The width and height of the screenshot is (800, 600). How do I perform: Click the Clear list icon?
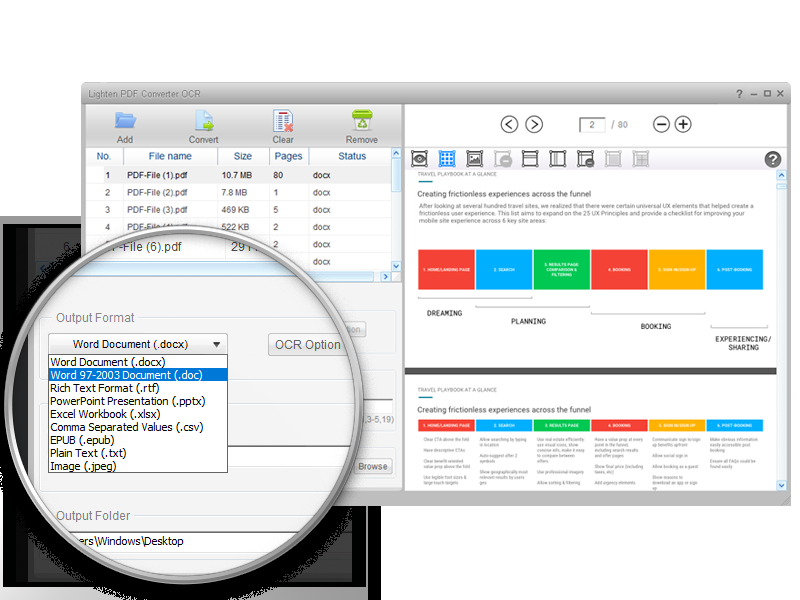(x=283, y=121)
